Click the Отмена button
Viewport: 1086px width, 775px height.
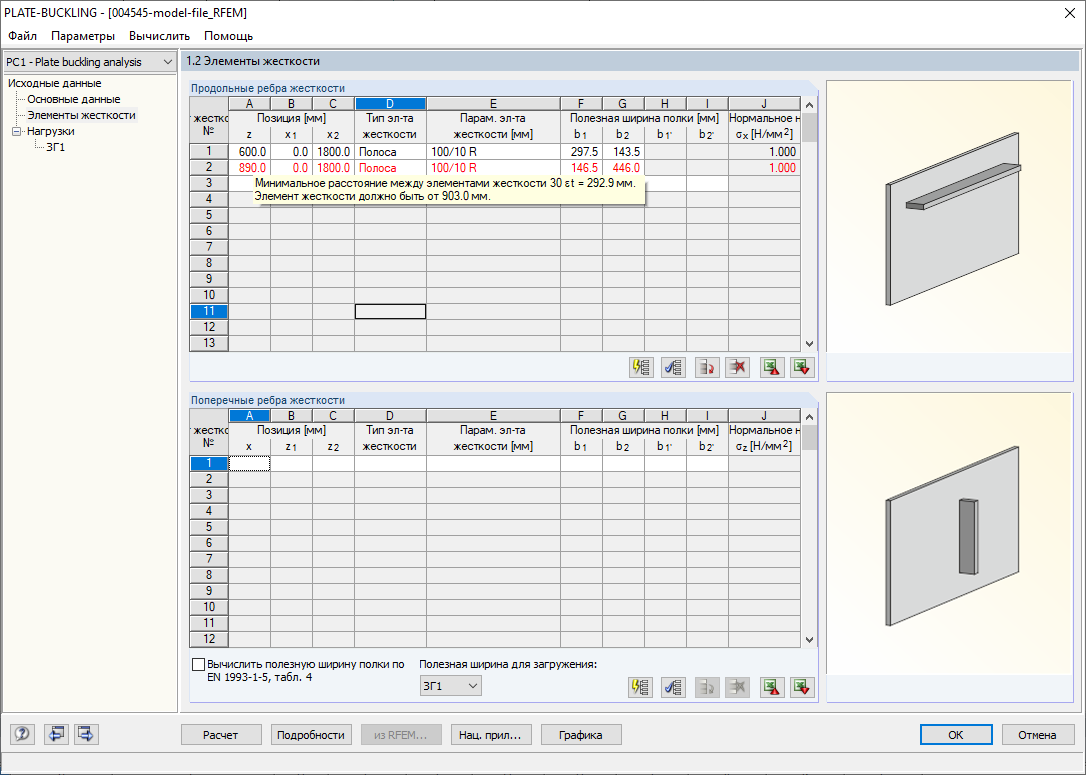(x=1038, y=735)
